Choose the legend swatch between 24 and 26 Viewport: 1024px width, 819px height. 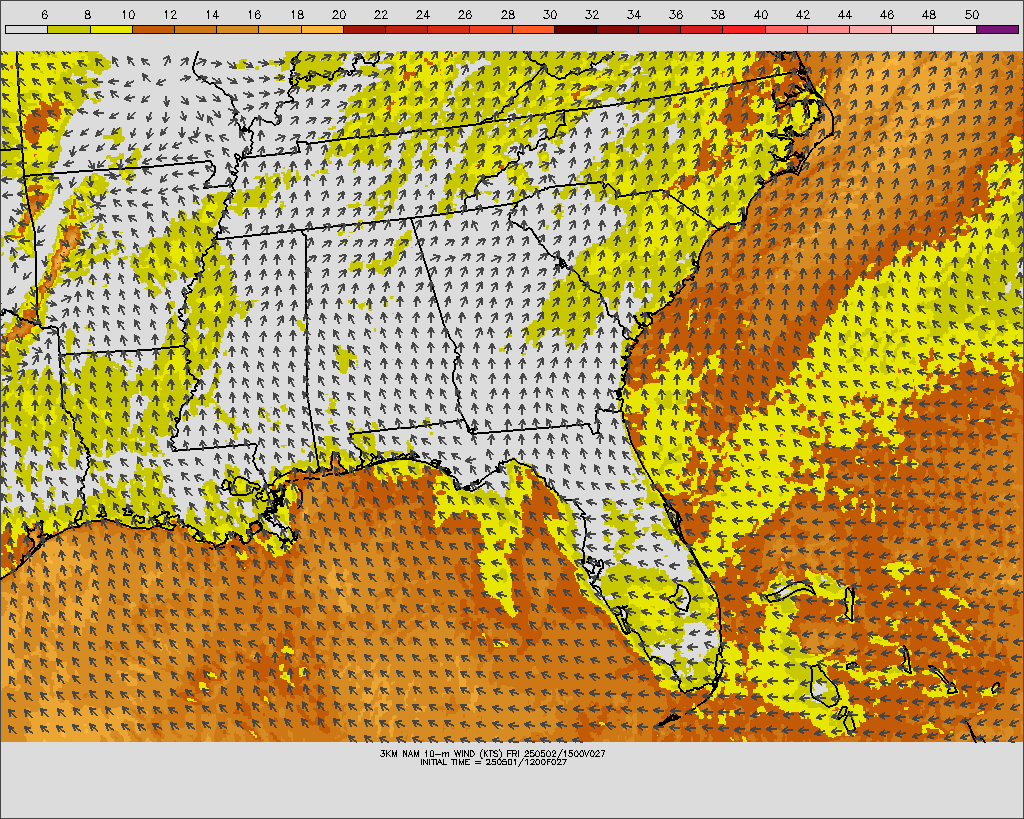[x=449, y=29]
